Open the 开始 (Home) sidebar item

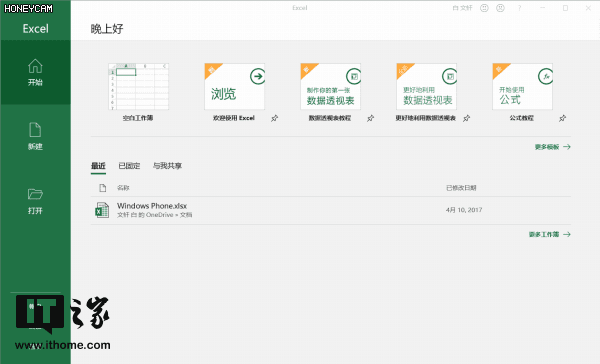click(35, 72)
